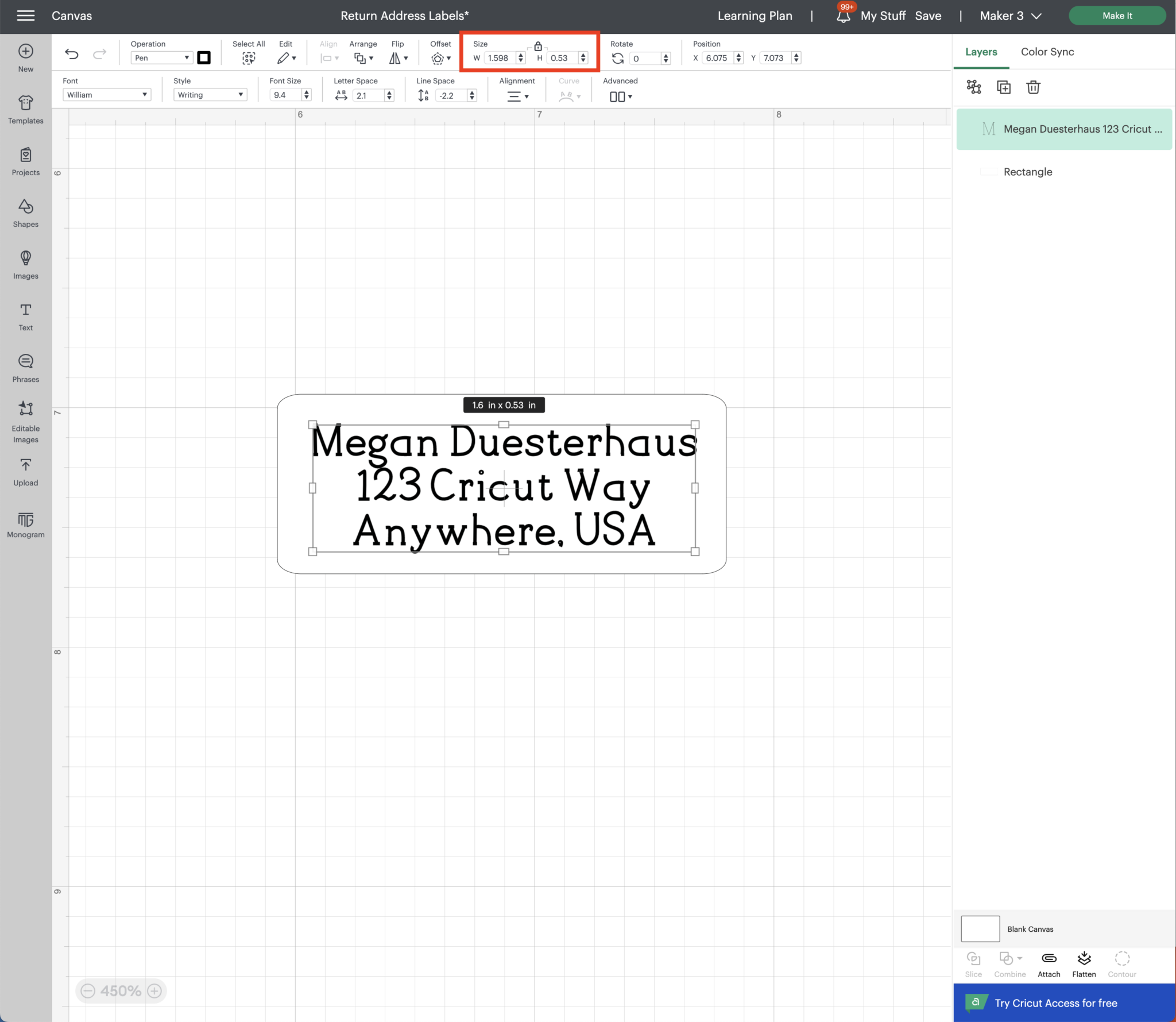Open the Maker 3 machine selector

coord(1010,16)
